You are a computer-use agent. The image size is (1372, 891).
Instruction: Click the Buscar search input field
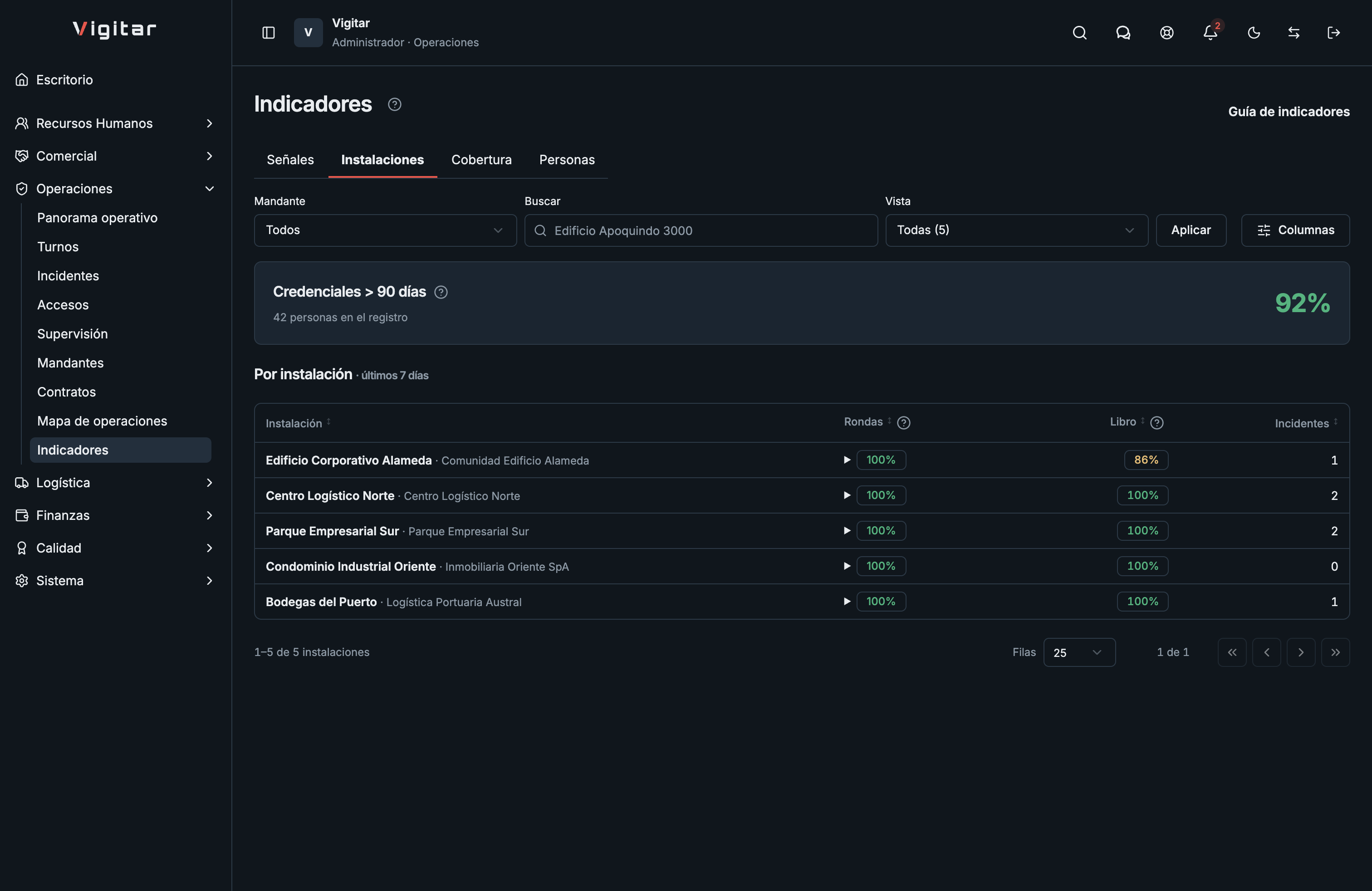click(701, 230)
